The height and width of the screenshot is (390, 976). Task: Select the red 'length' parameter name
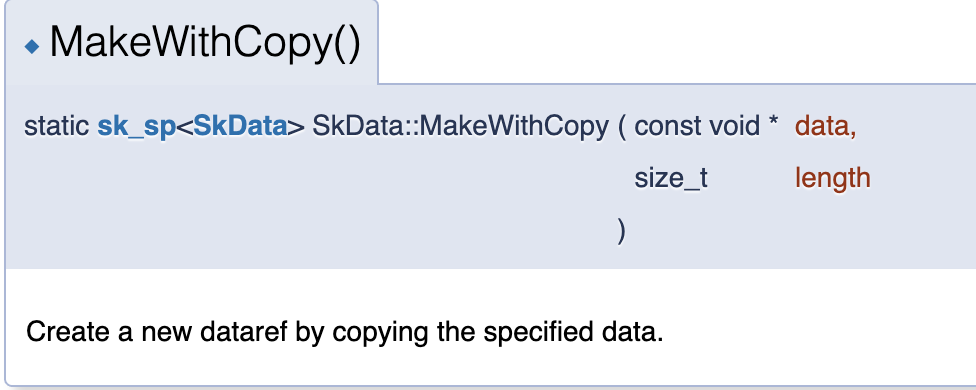833,179
